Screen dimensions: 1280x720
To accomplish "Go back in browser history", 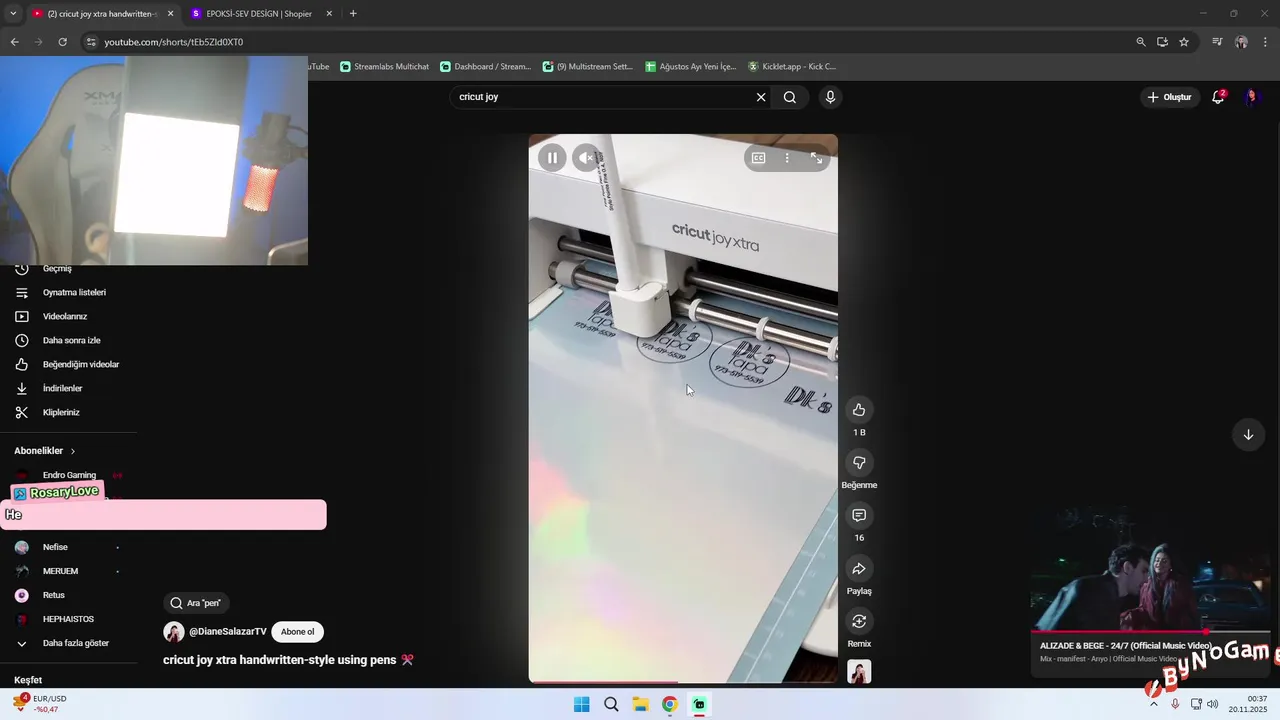I will (14, 42).
